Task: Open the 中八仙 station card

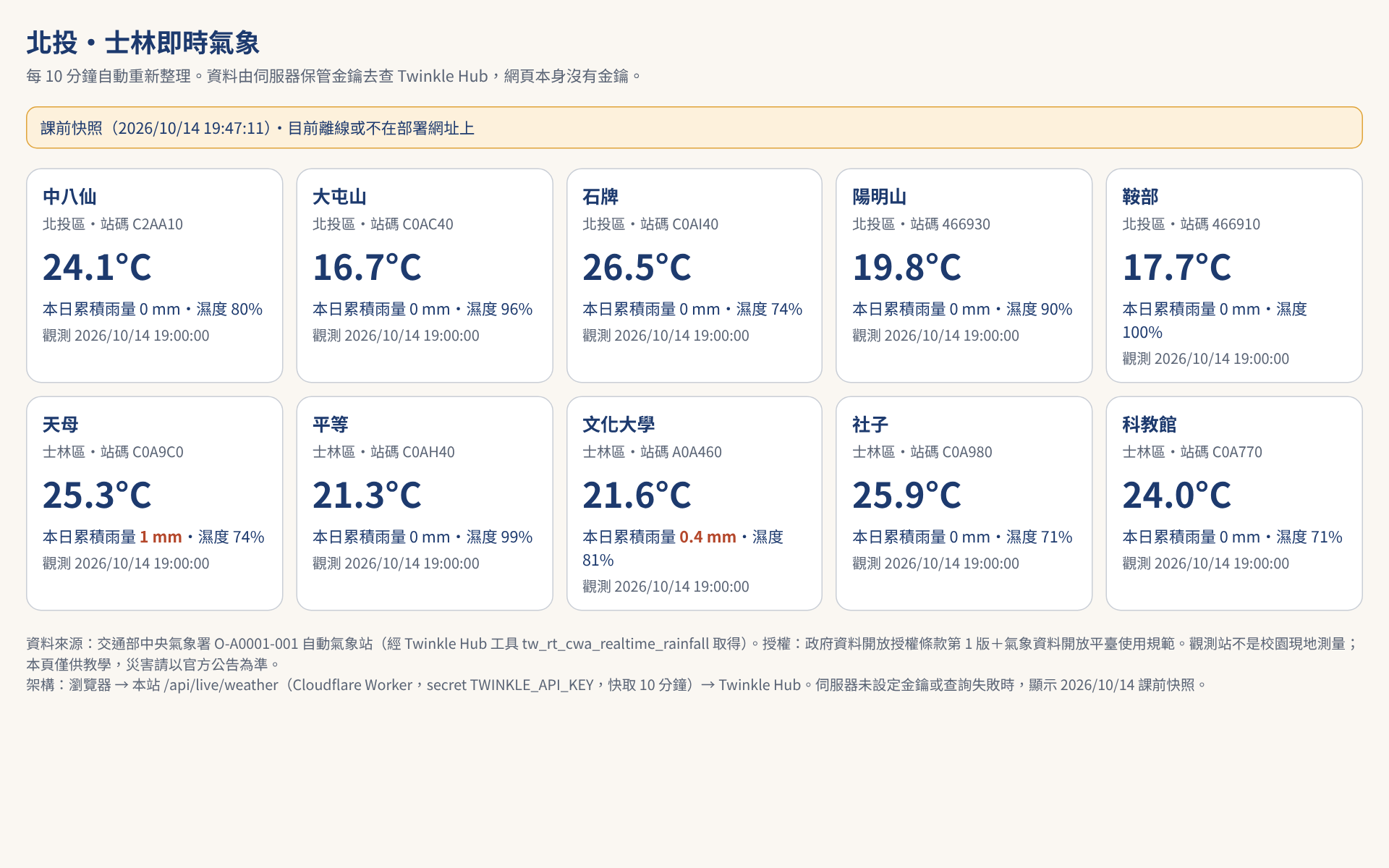Action: click(x=154, y=276)
